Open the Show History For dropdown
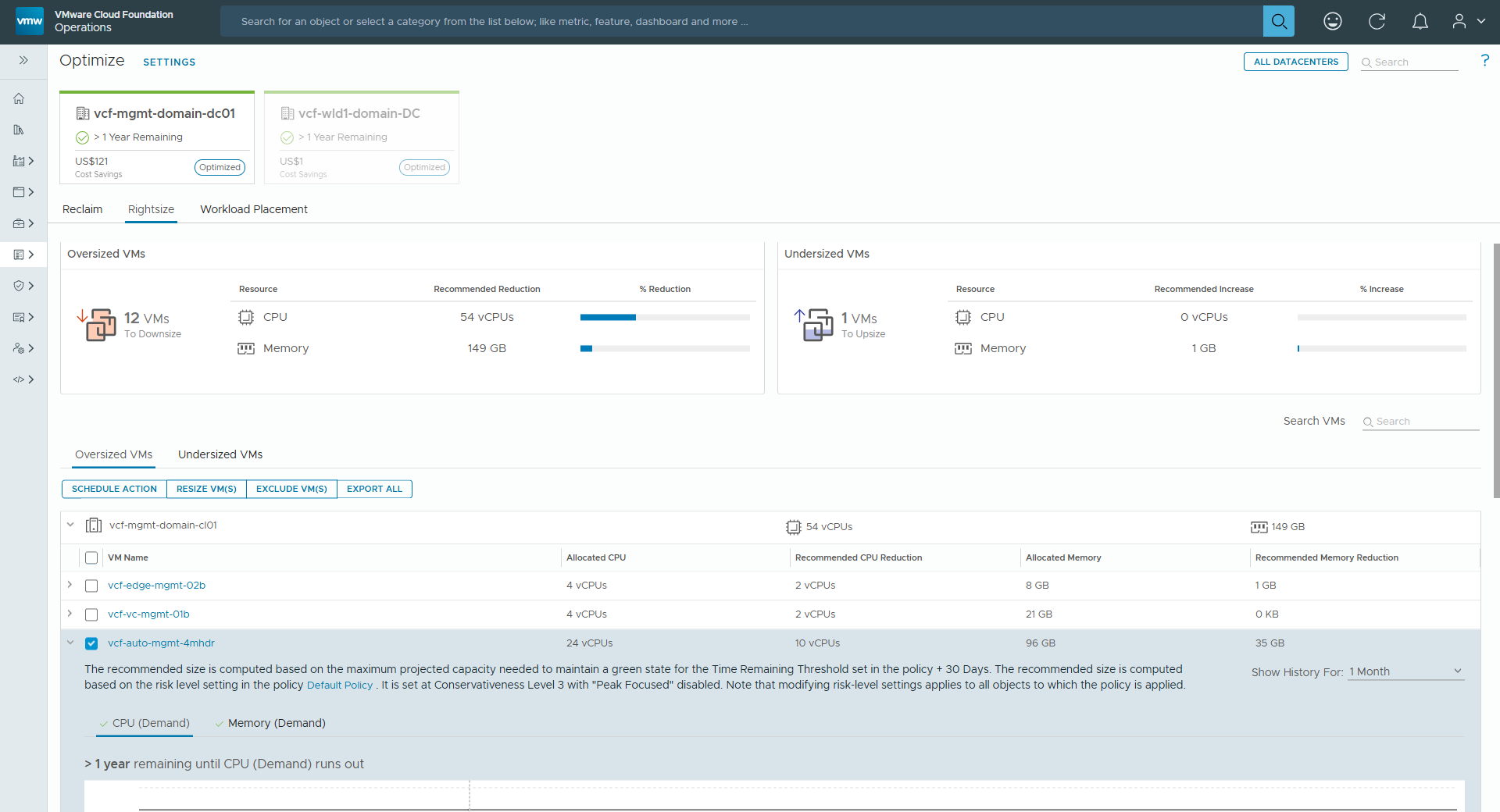 [x=1404, y=671]
